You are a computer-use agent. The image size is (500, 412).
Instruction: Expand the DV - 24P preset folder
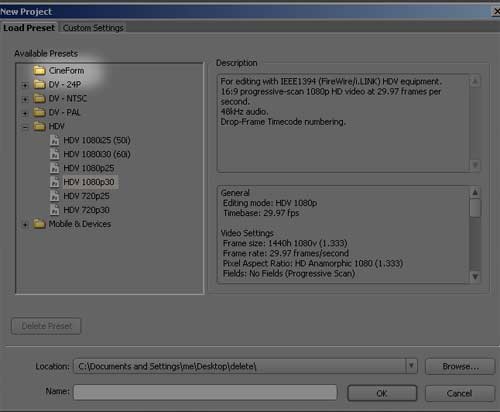point(25,85)
